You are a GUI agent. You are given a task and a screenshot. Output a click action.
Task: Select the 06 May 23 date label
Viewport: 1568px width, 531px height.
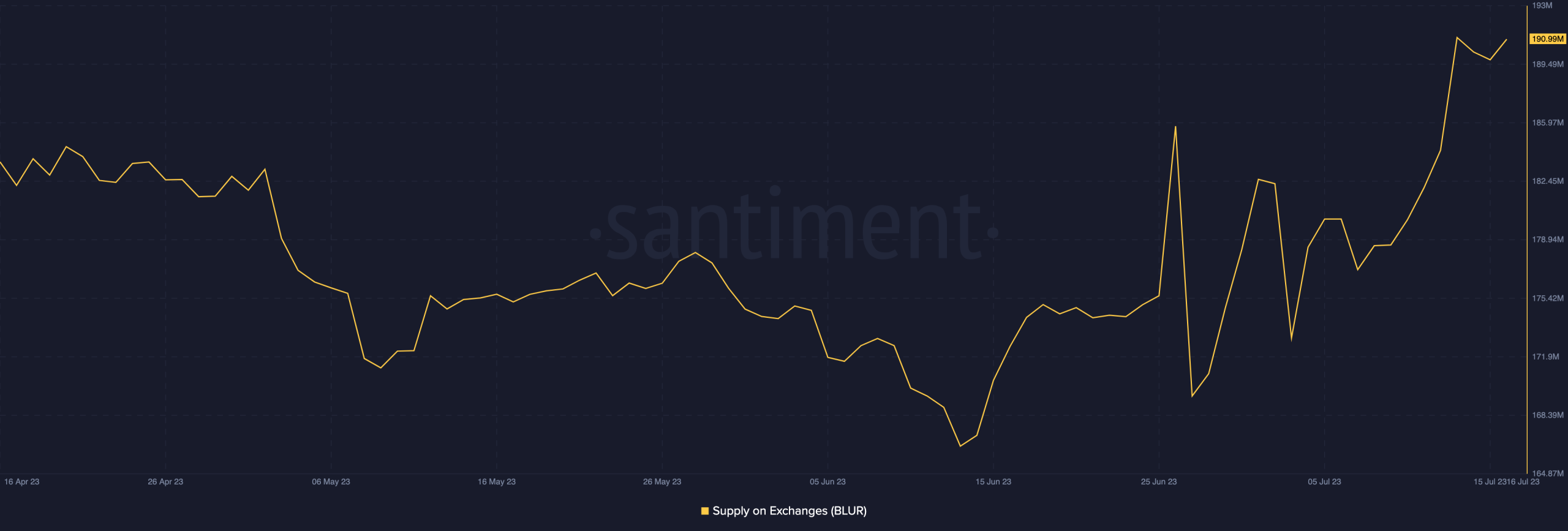point(331,482)
